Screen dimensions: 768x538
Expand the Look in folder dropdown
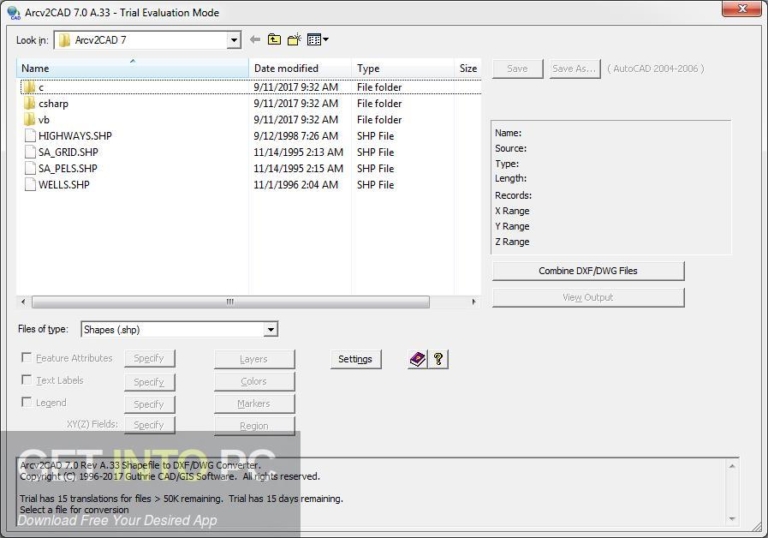coord(234,40)
